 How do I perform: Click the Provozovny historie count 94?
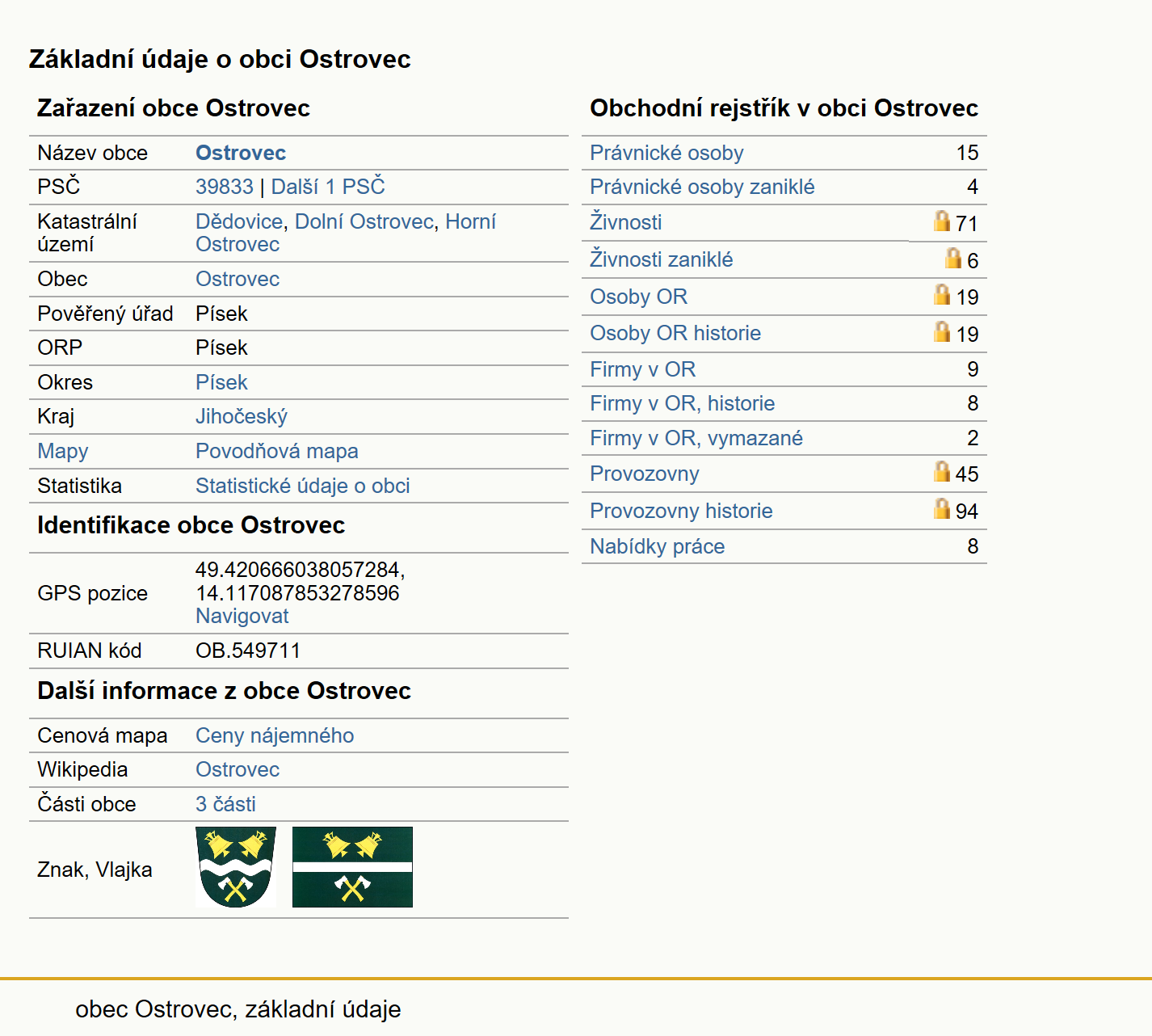pyautogui.click(x=967, y=512)
